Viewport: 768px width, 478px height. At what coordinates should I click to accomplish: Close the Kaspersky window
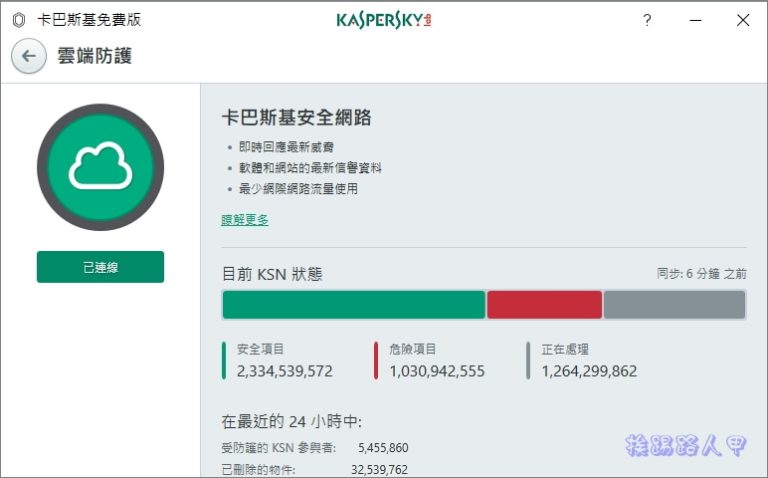(x=742, y=20)
